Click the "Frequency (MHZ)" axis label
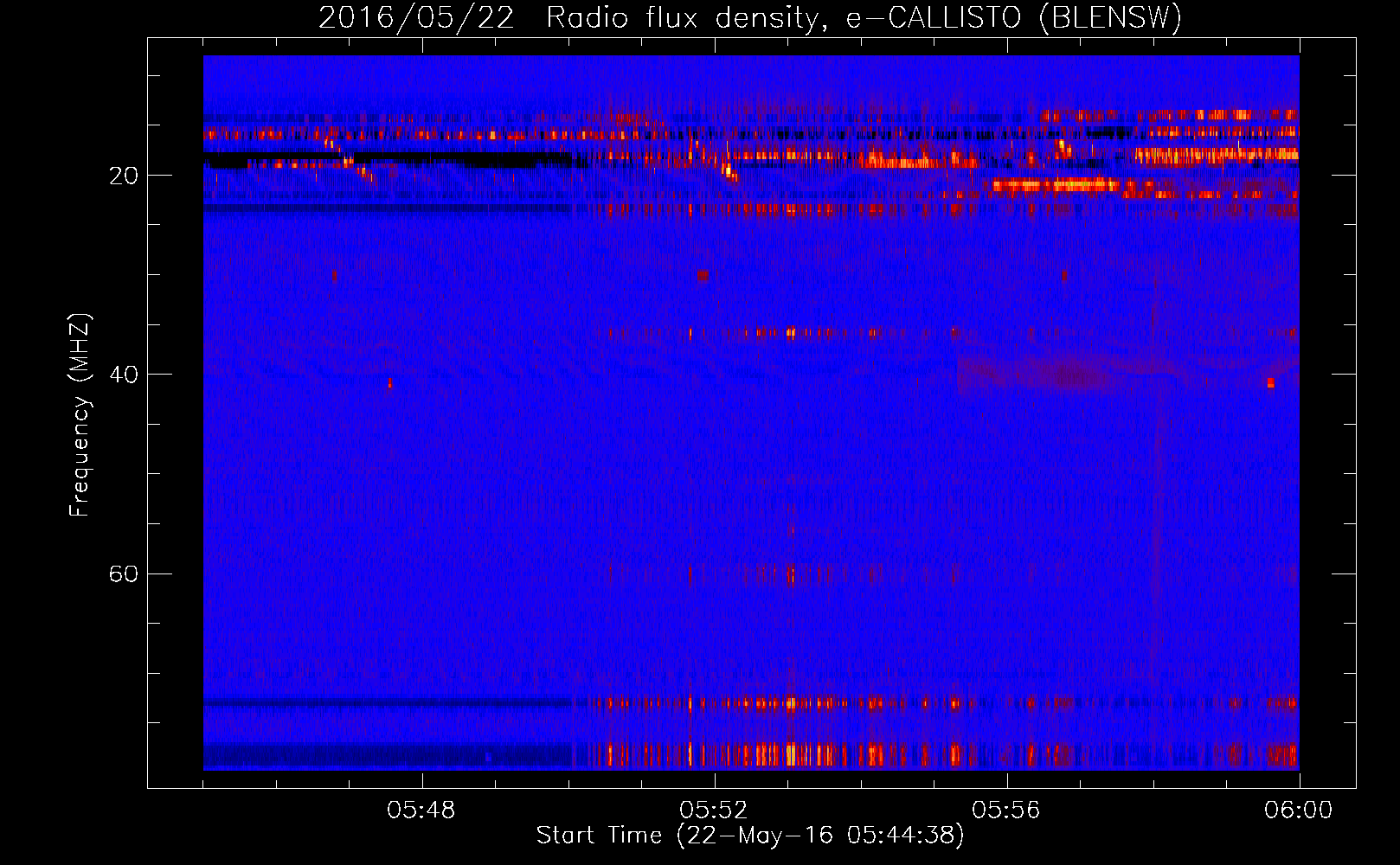 click(x=80, y=415)
